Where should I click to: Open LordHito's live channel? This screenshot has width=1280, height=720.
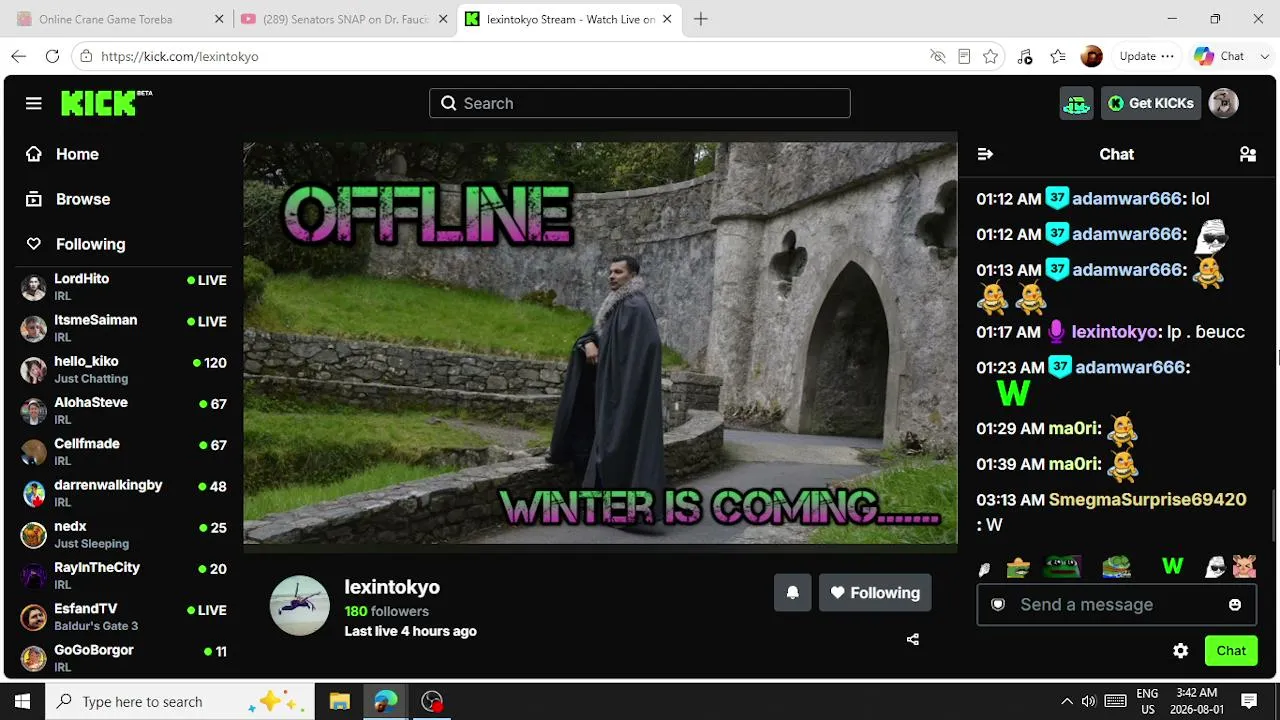point(124,287)
